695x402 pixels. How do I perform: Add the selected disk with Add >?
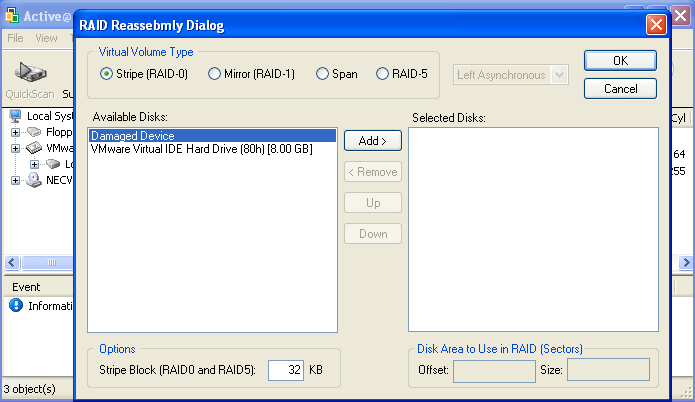pyautogui.click(x=373, y=141)
